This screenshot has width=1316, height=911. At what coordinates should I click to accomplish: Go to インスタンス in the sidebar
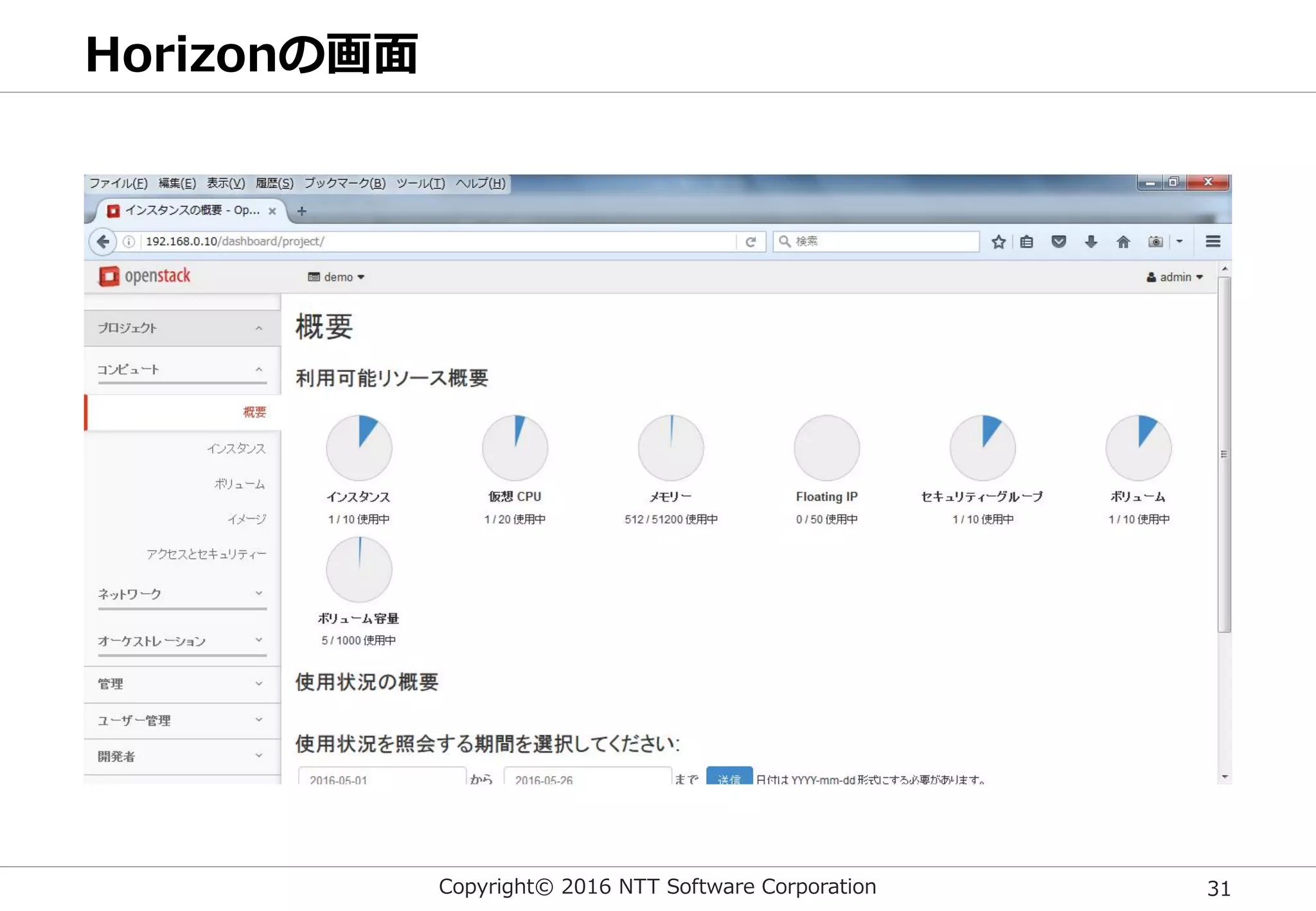[x=236, y=448]
